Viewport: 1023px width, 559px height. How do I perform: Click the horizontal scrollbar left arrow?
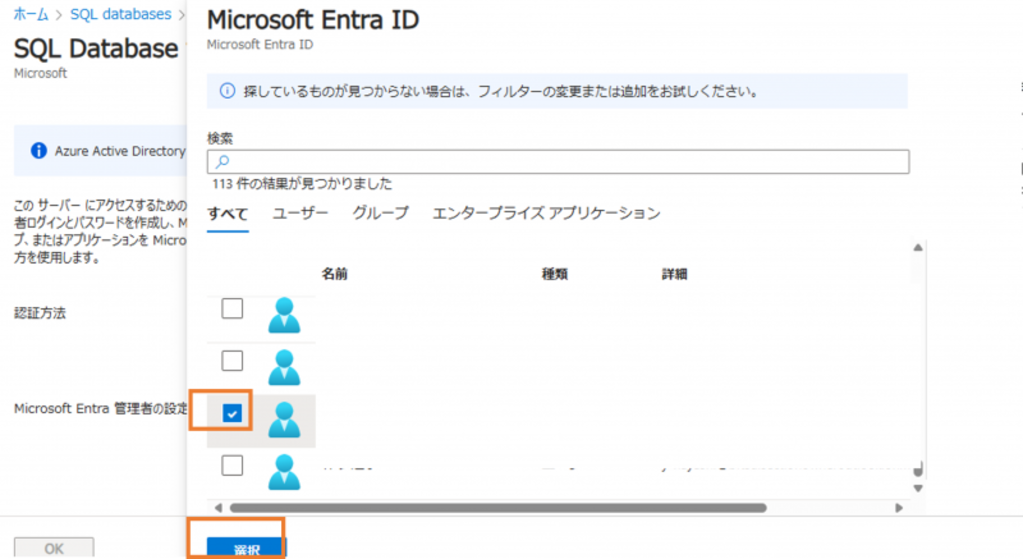click(218, 507)
